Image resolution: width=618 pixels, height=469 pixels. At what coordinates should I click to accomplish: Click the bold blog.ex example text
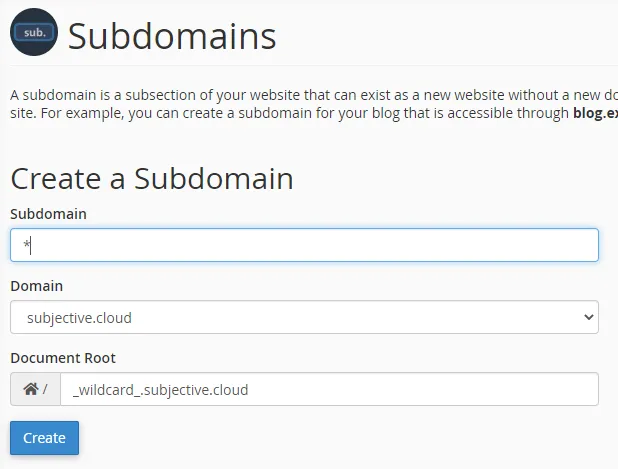[595, 112]
